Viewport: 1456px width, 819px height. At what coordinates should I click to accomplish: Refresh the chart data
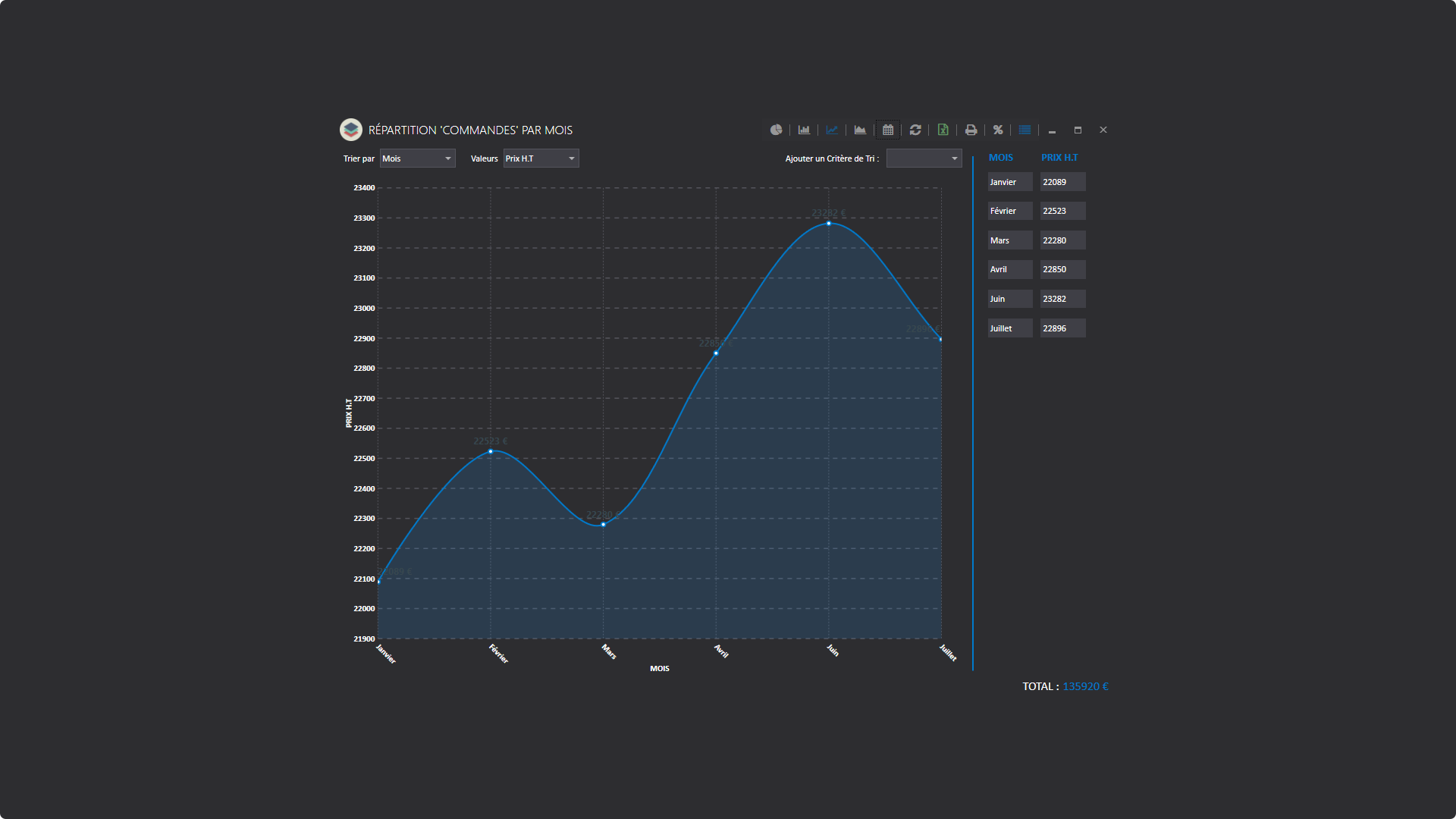tap(915, 130)
